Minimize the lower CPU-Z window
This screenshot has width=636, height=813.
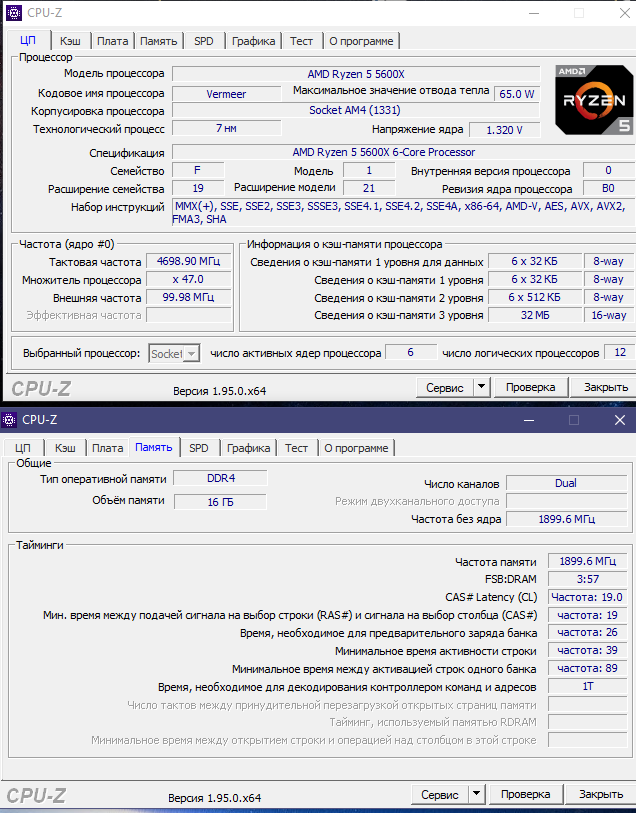(x=529, y=420)
